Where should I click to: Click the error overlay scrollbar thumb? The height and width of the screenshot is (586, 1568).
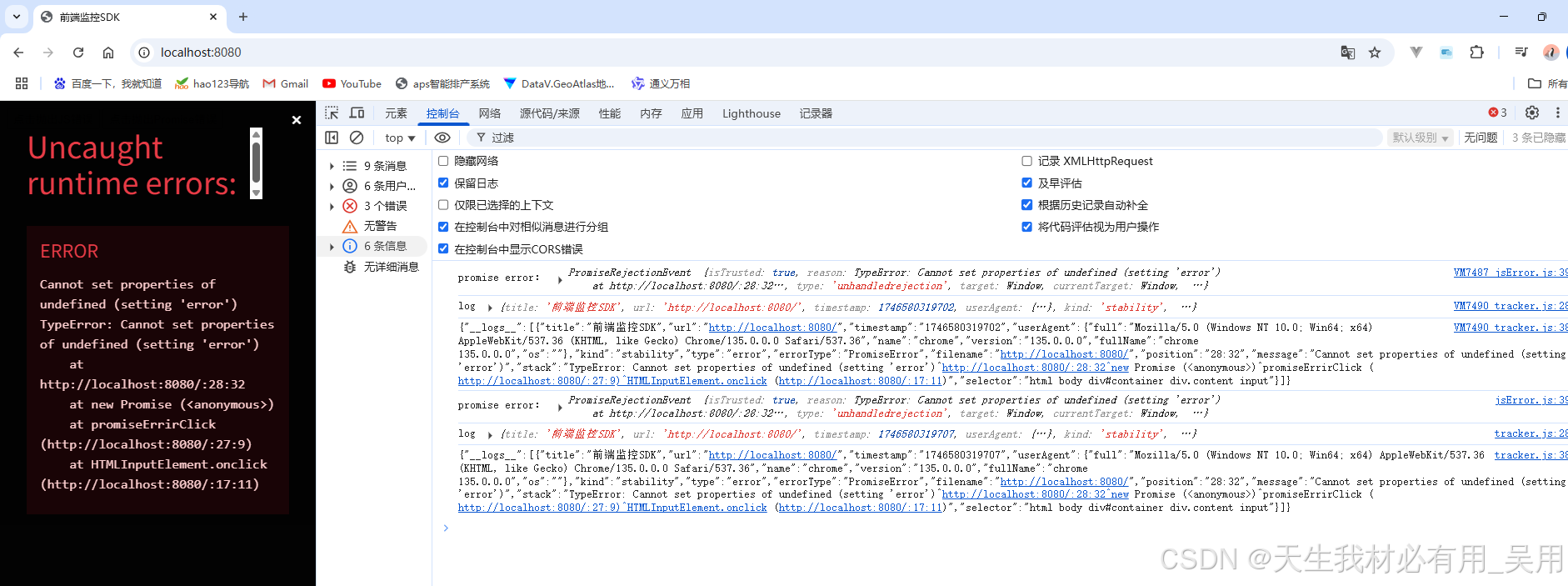coord(257,163)
